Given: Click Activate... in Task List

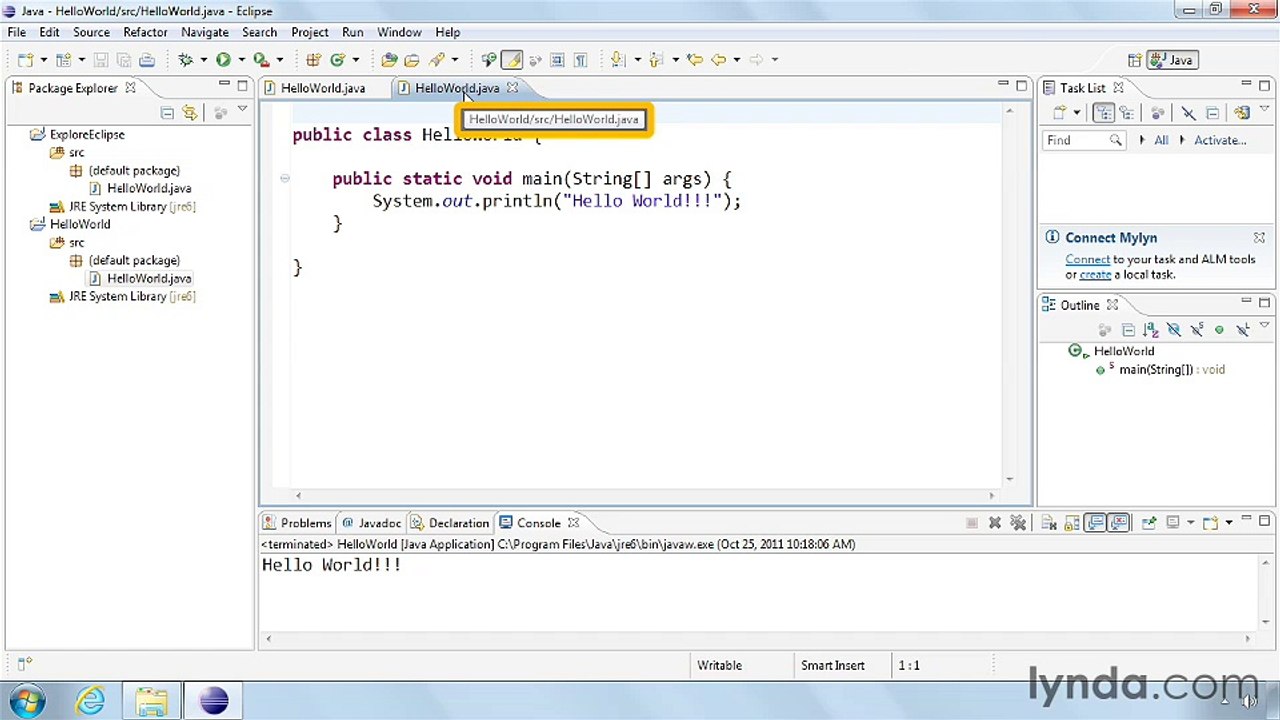Looking at the screenshot, I should 1219,140.
